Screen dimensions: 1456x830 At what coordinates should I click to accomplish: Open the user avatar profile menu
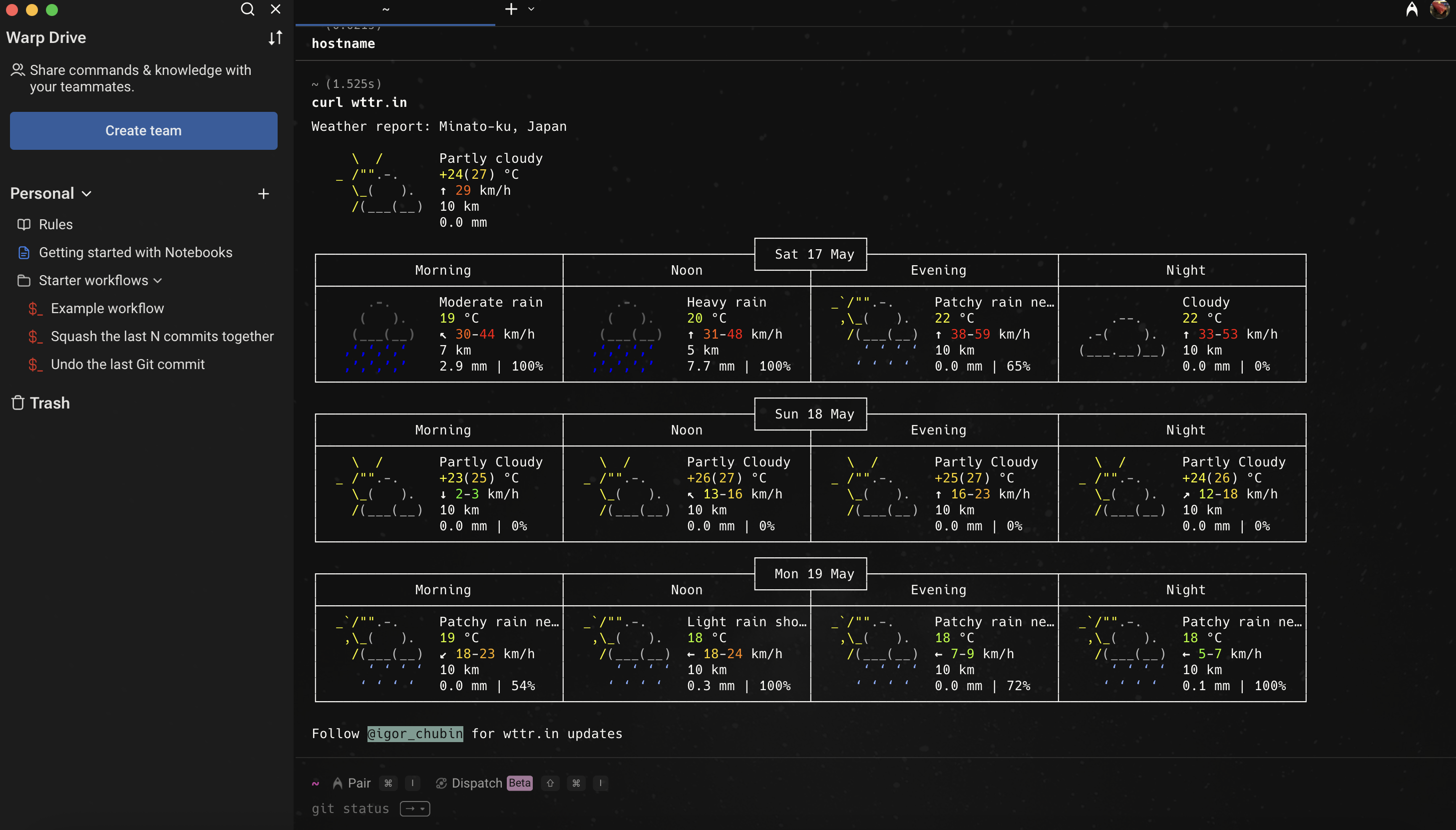point(1440,9)
